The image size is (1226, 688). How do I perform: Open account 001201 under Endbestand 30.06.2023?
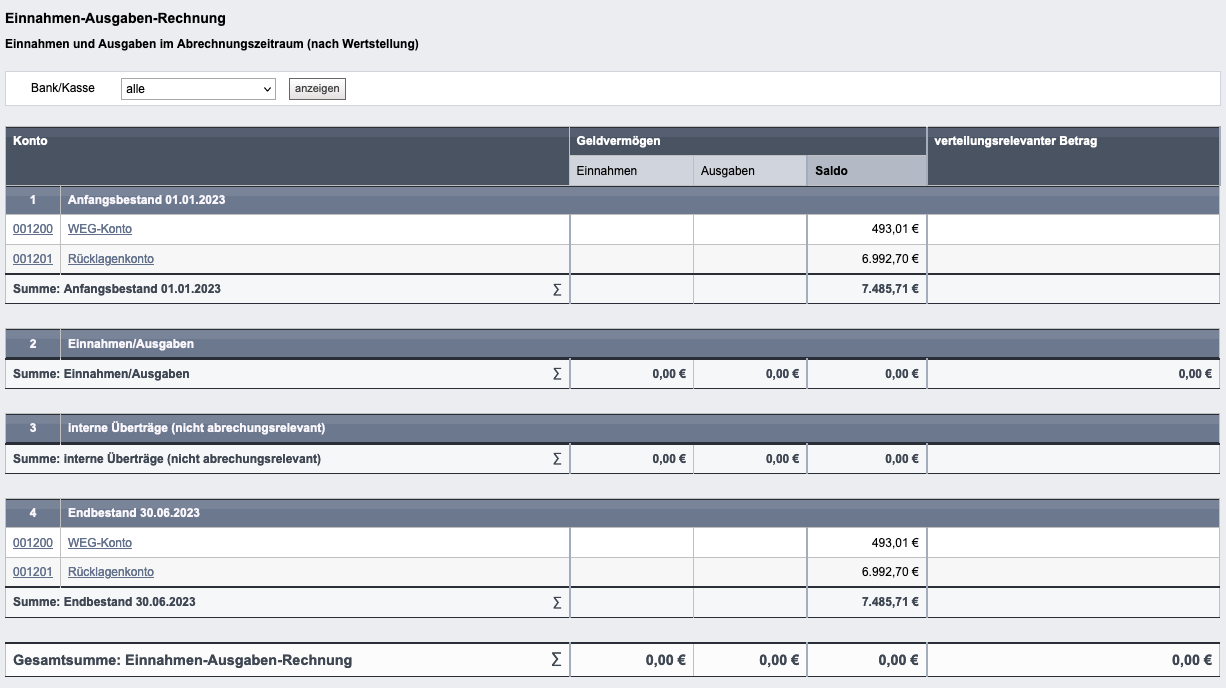33,572
